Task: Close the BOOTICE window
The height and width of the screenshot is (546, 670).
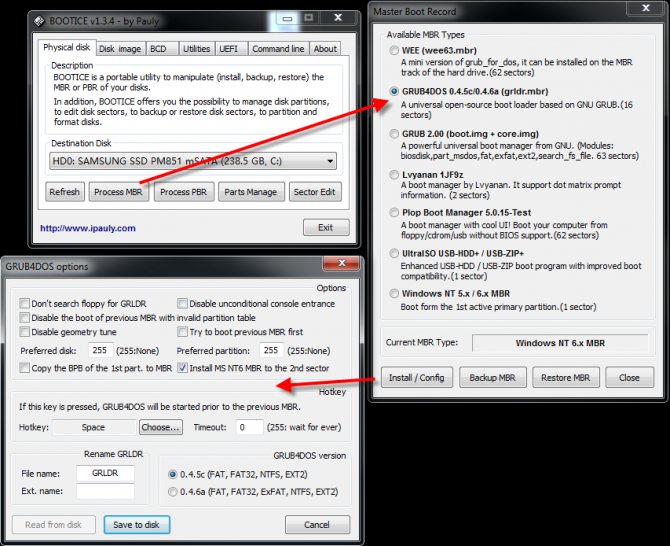Action: coord(338,18)
